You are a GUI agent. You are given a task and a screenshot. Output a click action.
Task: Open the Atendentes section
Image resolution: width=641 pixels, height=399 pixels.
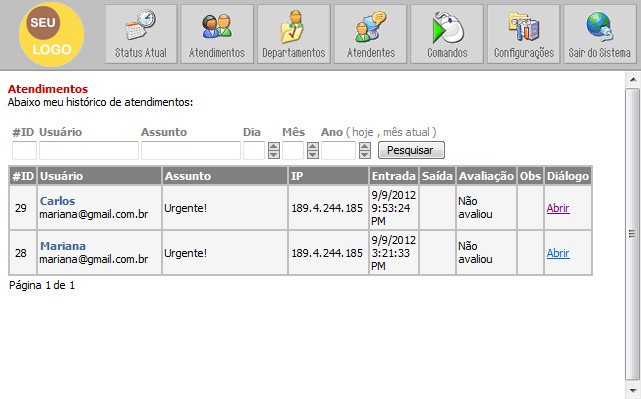(x=370, y=34)
